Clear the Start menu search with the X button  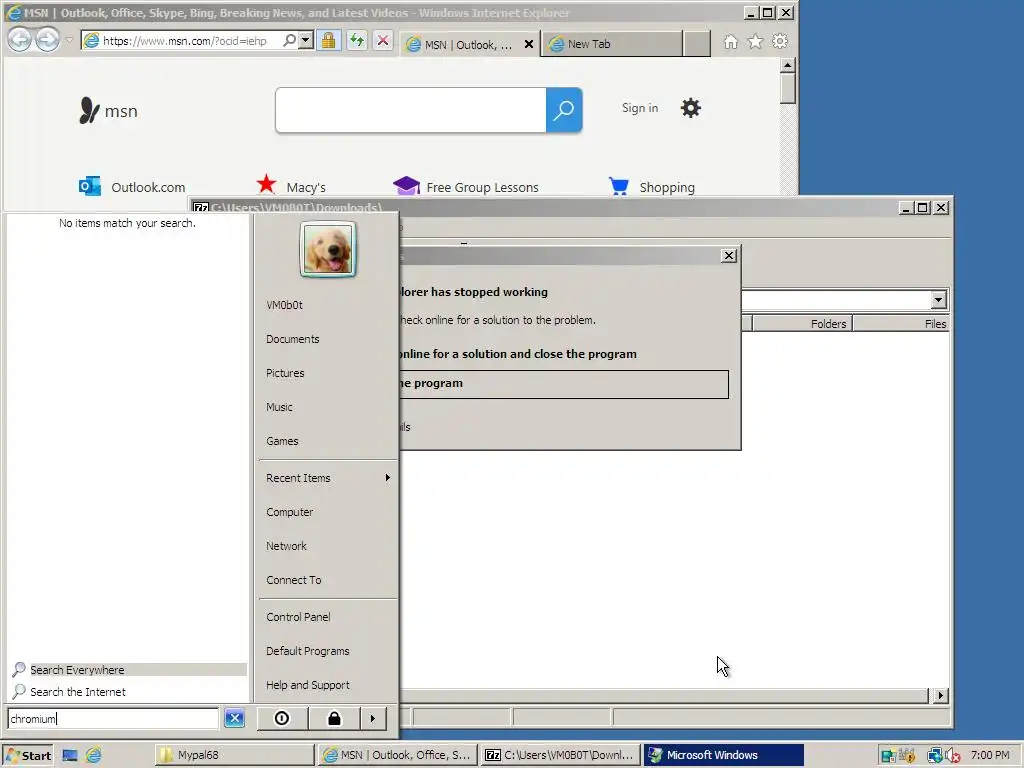[234, 718]
